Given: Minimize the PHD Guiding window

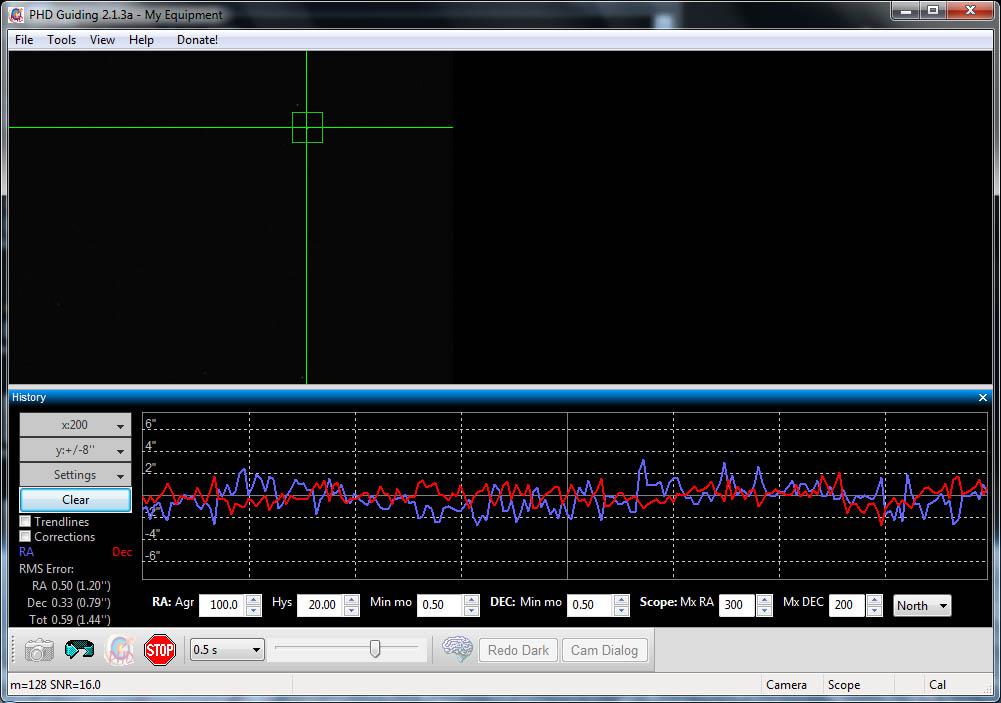Looking at the screenshot, I should [905, 11].
